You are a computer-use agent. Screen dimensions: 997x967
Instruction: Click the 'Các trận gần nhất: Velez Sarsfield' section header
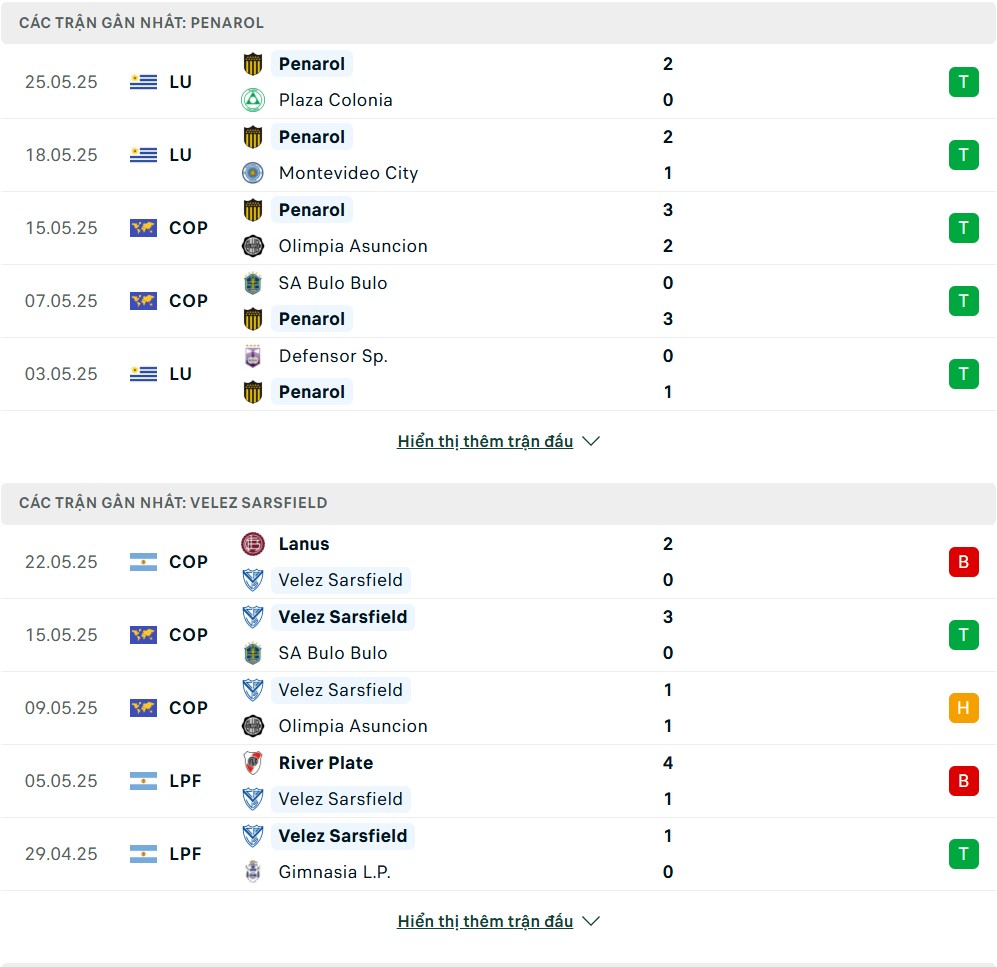498,503
